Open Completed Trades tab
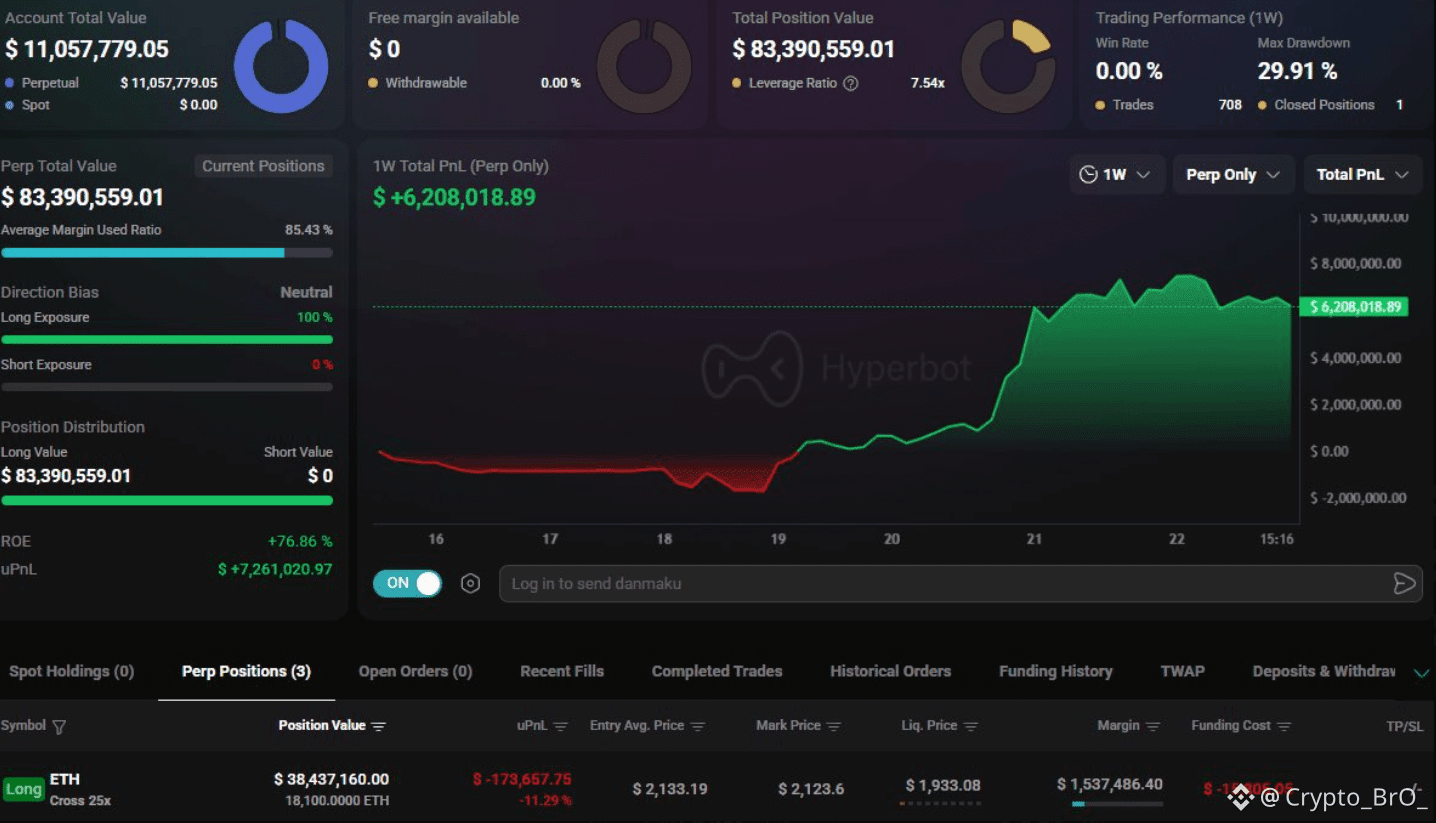Image resolution: width=1436 pixels, height=823 pixels. [717, 671]
